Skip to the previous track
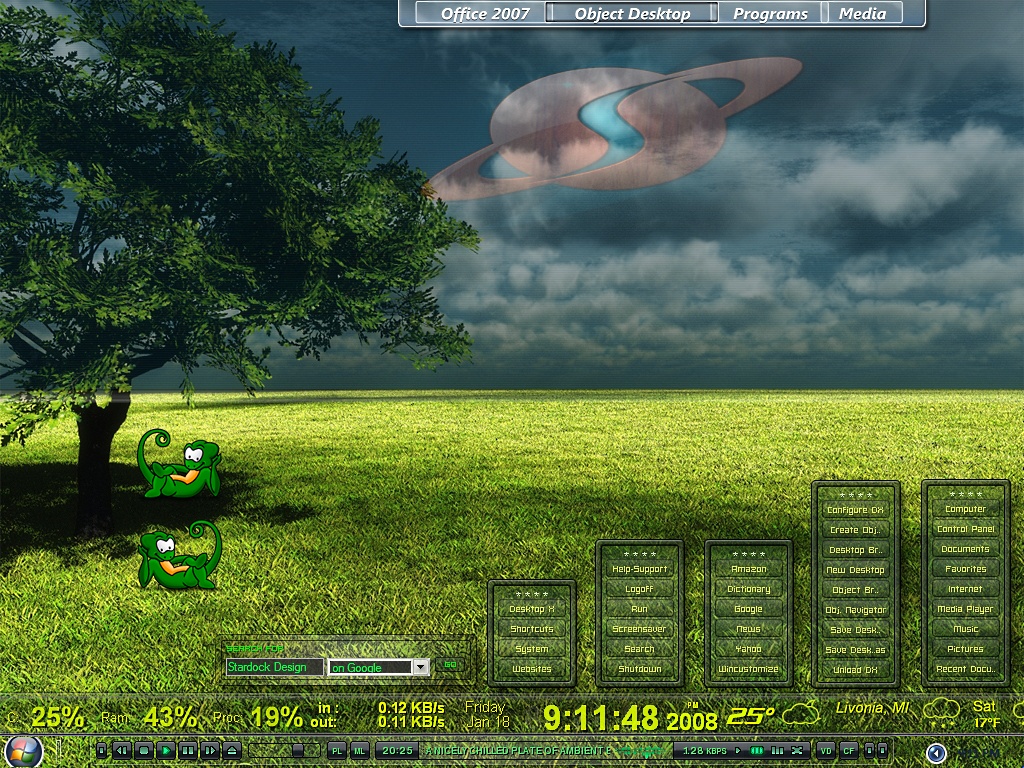The image size is (1024, 768). point(121,750)
